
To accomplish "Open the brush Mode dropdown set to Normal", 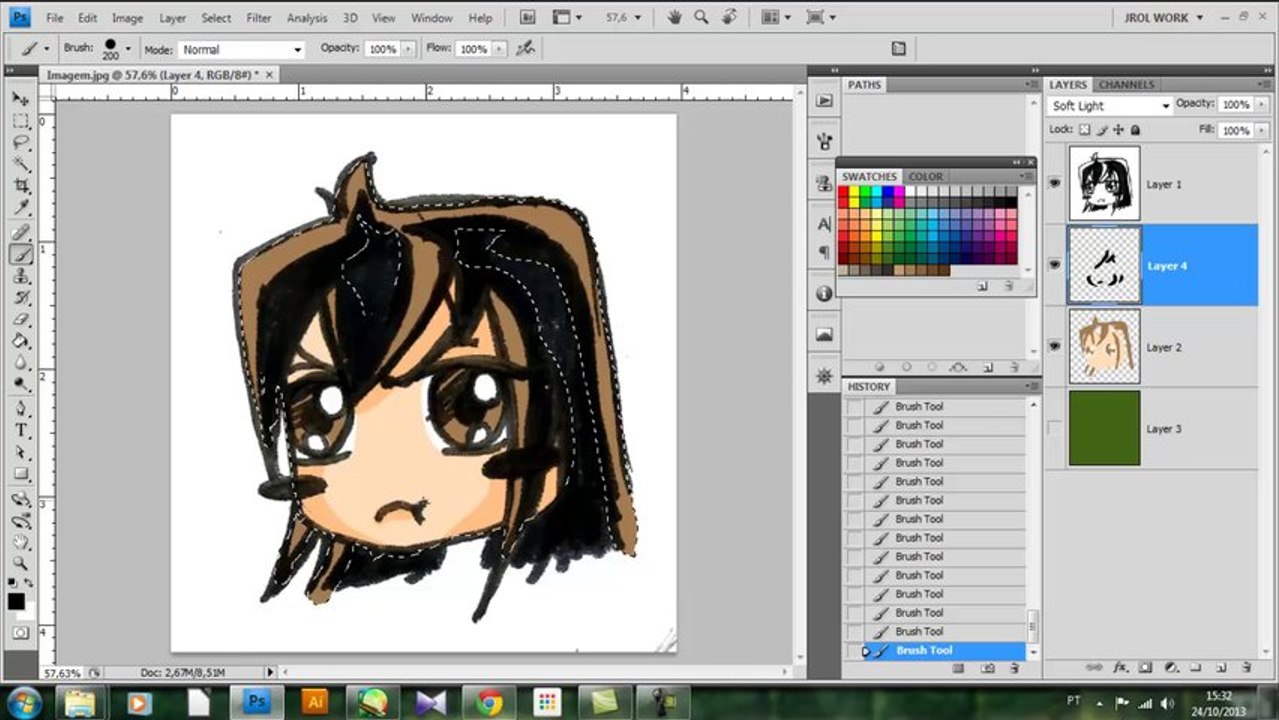I will (x=241, y=49).
